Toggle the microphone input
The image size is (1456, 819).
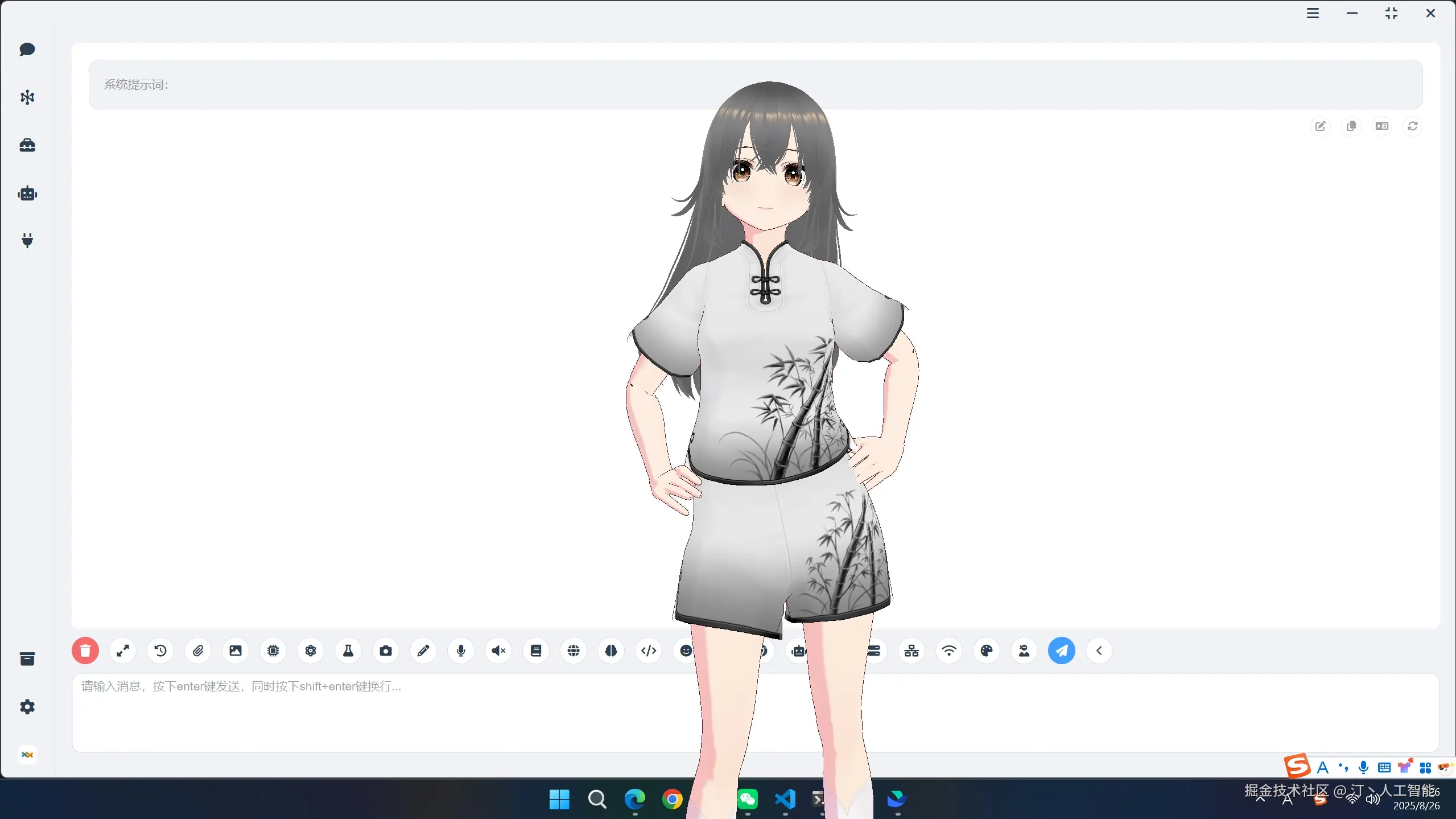(x=460, y=651)
